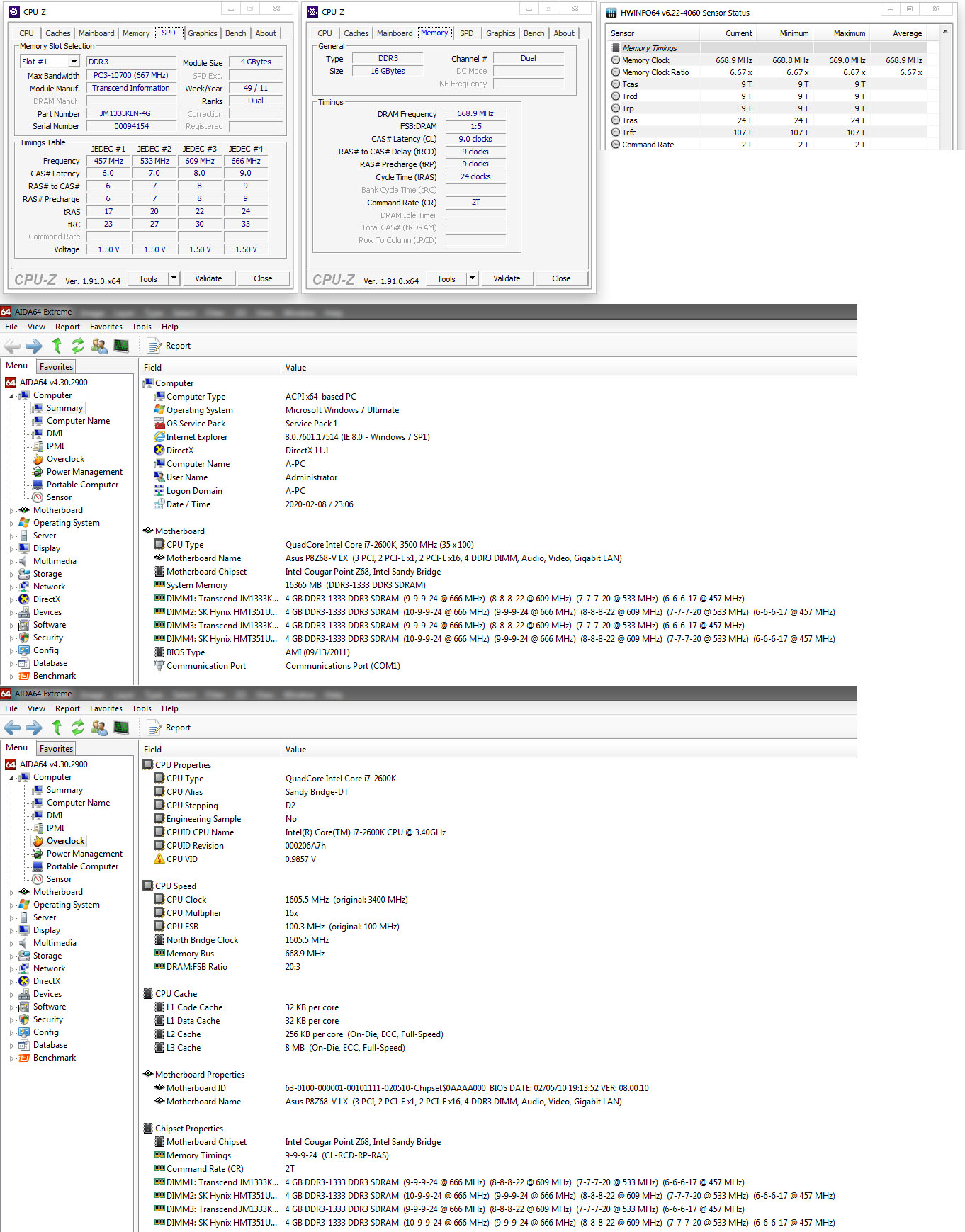Screen dimensions: 965x1232
Task: Go back using upper AIDA64 toolbar arrow
Action: click(x=12, y=346)
